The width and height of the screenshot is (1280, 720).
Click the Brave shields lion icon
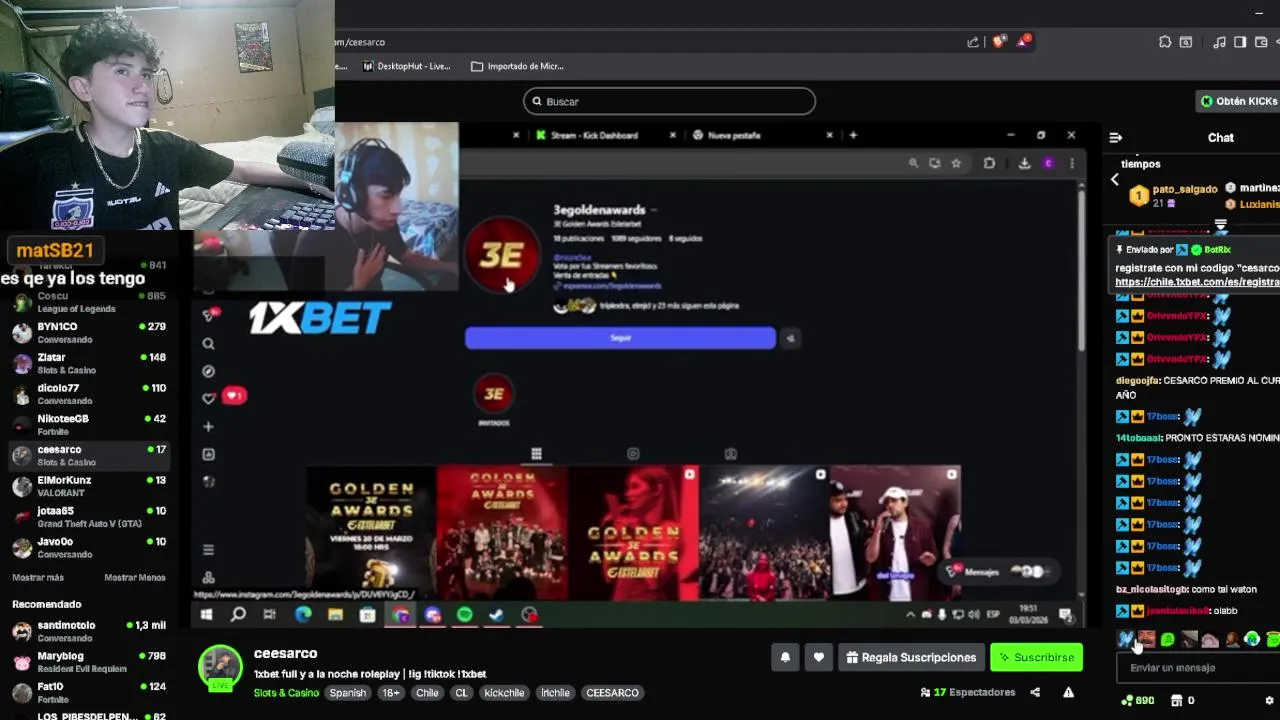click(999, 42)
